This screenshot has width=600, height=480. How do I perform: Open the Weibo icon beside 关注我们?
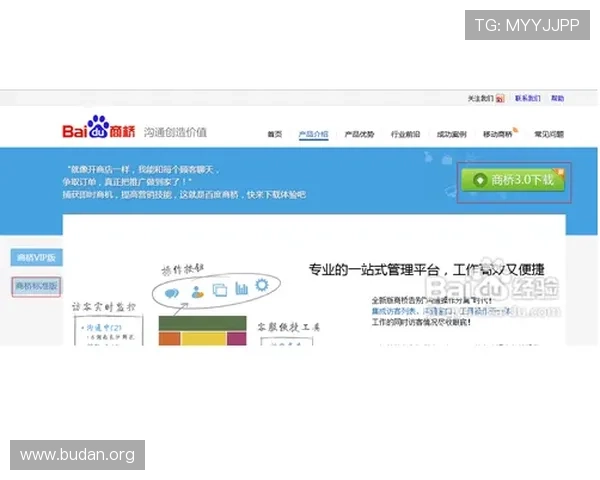pyautogui.click(x=500, y=99)
